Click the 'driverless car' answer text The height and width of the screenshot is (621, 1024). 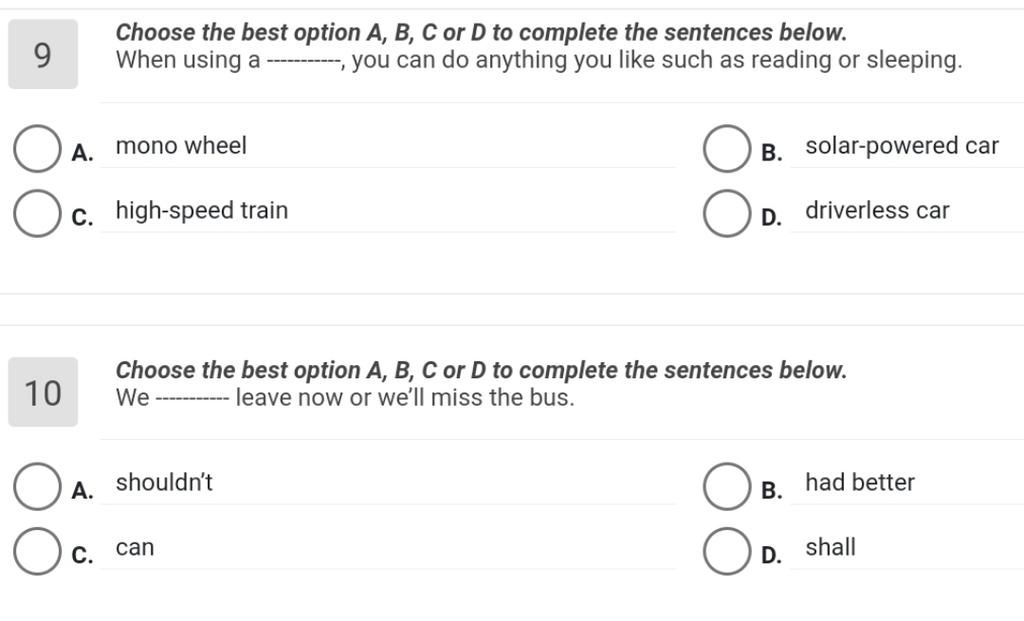877,211
